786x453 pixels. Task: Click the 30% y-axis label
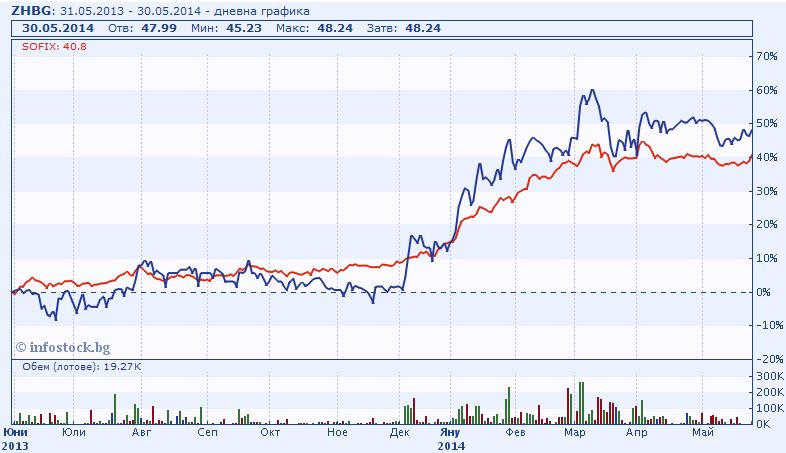pos(766,191)
